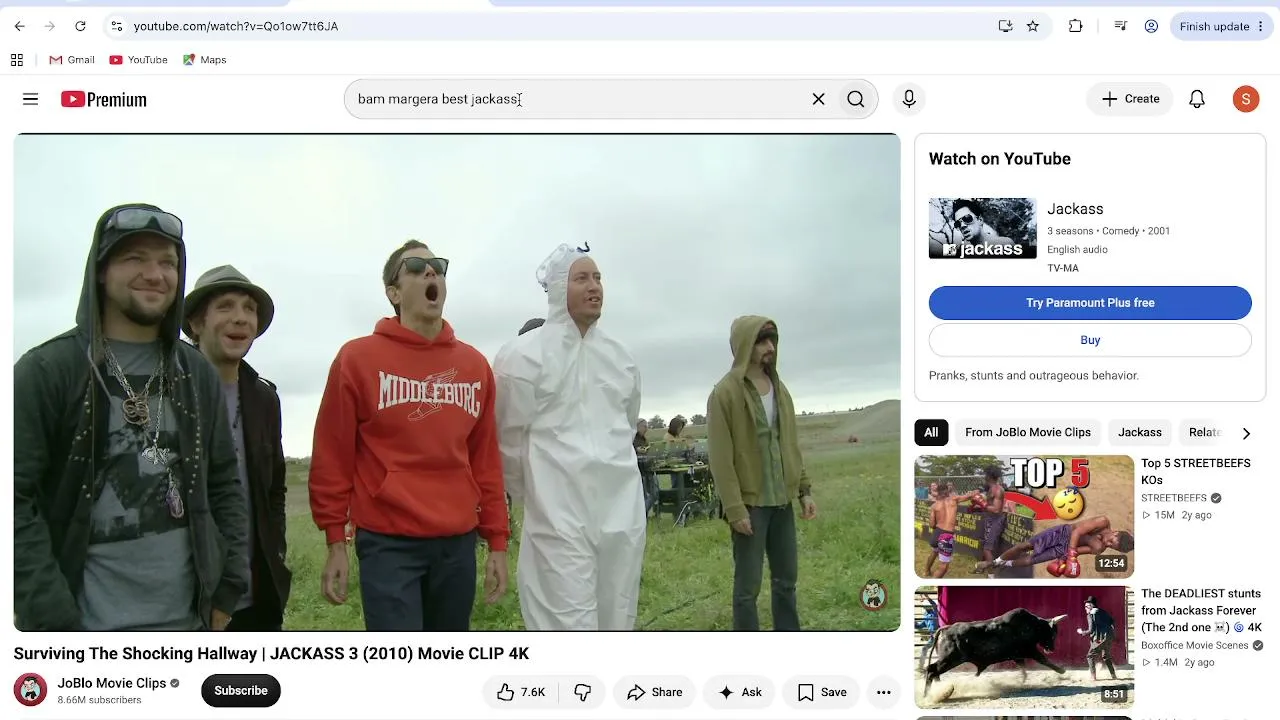Click the 8.66M subscribers text

pyautogui.click(x=99, y=700)
